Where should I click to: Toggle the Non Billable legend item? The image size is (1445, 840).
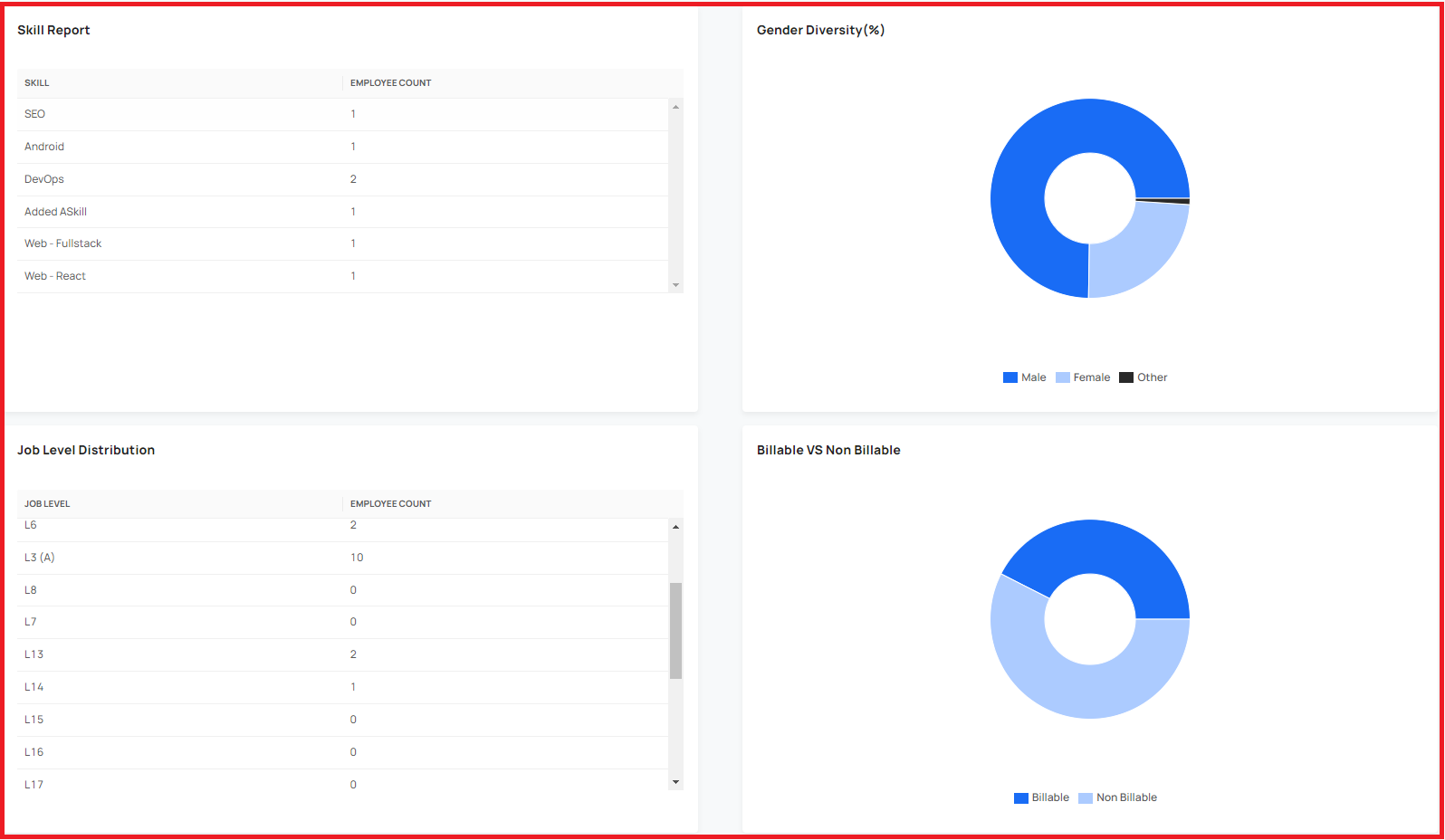point(1118,797)
